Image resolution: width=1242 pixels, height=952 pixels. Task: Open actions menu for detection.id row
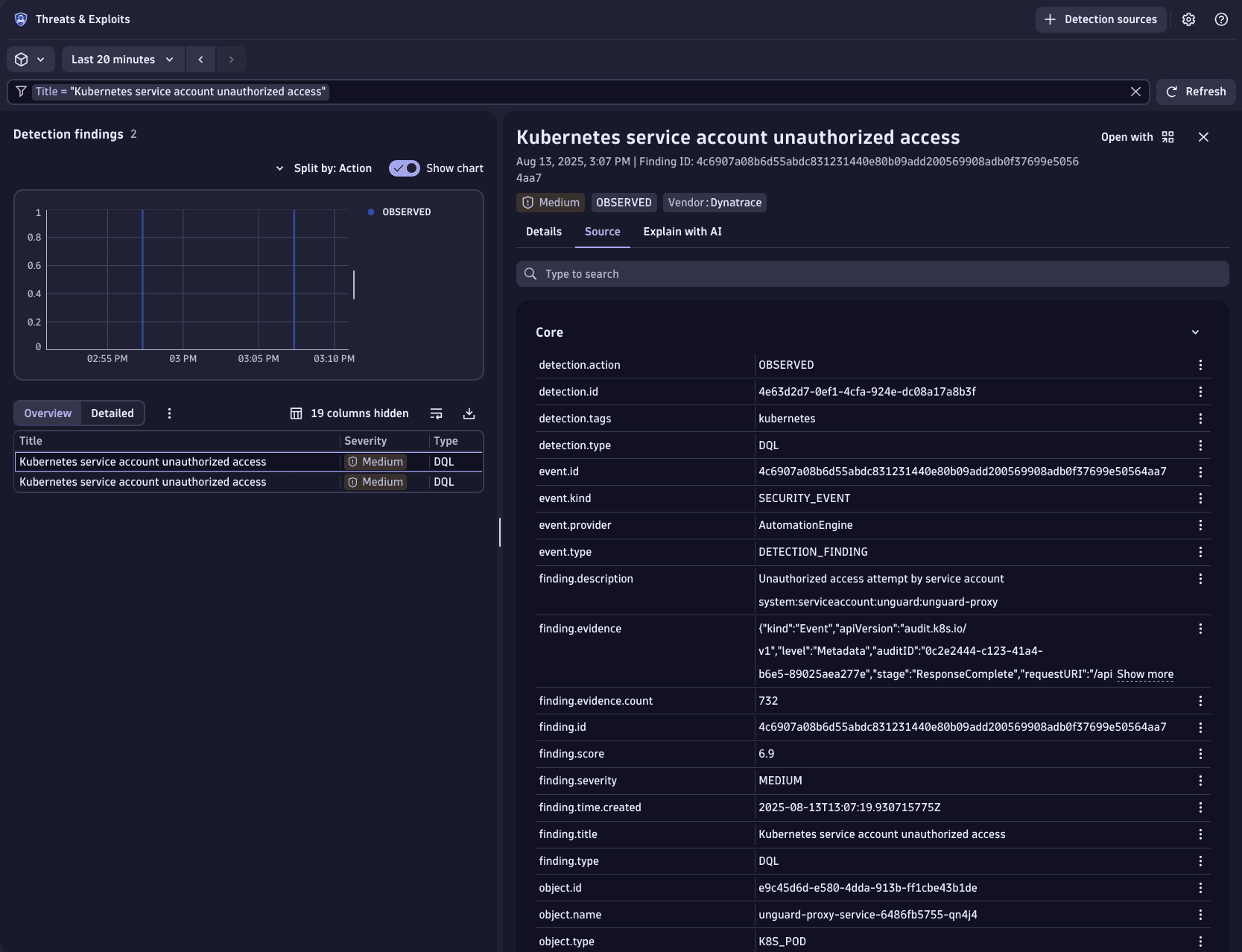pyautogui.click(x=1200, y=392)
